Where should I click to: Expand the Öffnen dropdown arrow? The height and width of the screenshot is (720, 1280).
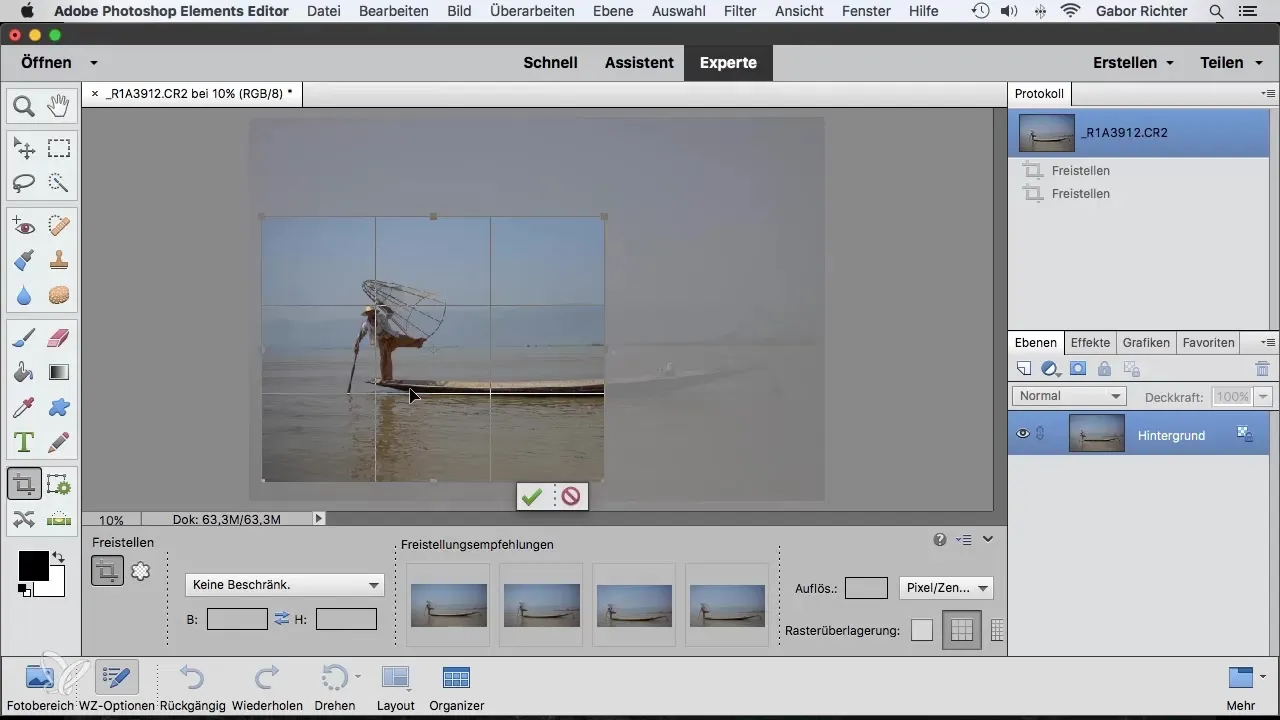tap(94, 62)
